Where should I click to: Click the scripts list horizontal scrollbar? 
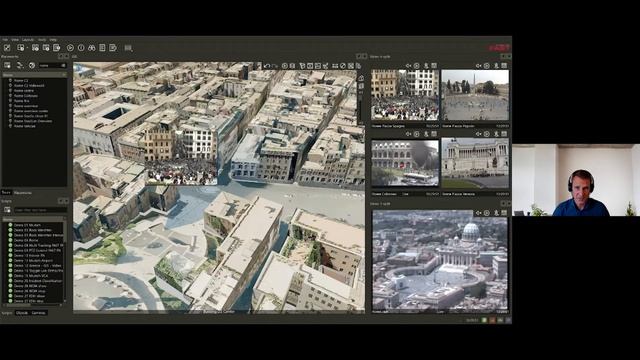(33, 305)
